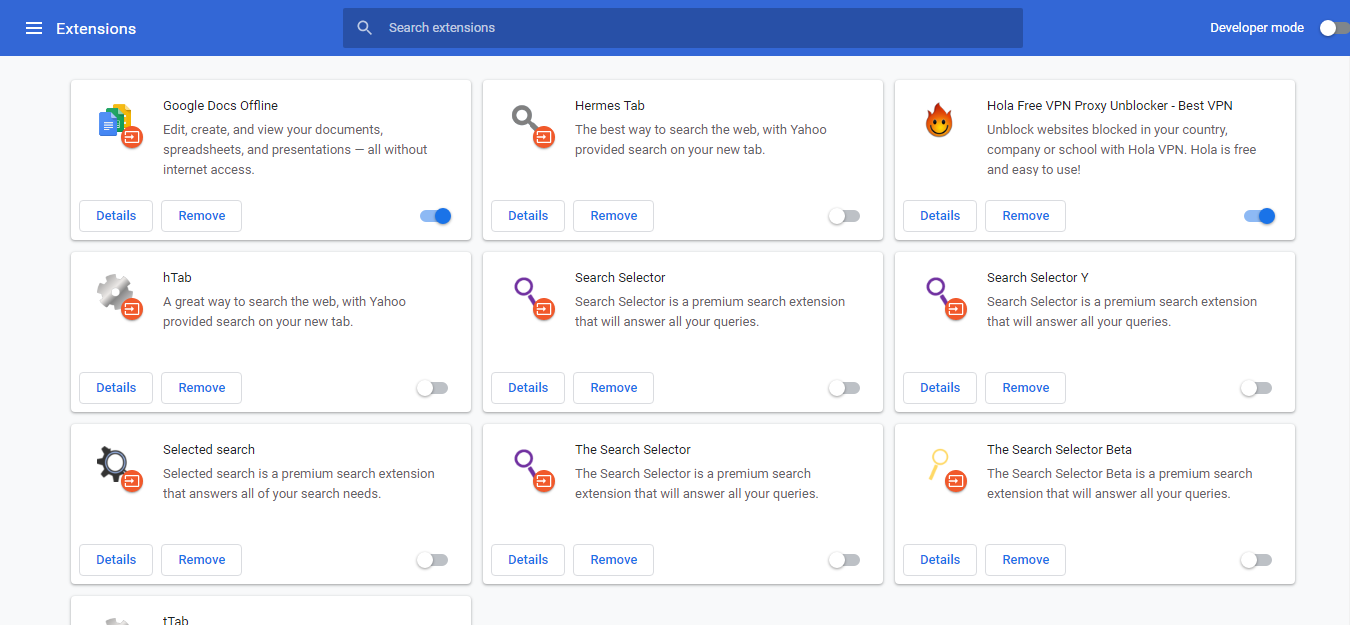Open details for The Search Selector Beta
The width and height of the screenshot is (1350, 625).
pyautogui.click(x=939, y=559)
